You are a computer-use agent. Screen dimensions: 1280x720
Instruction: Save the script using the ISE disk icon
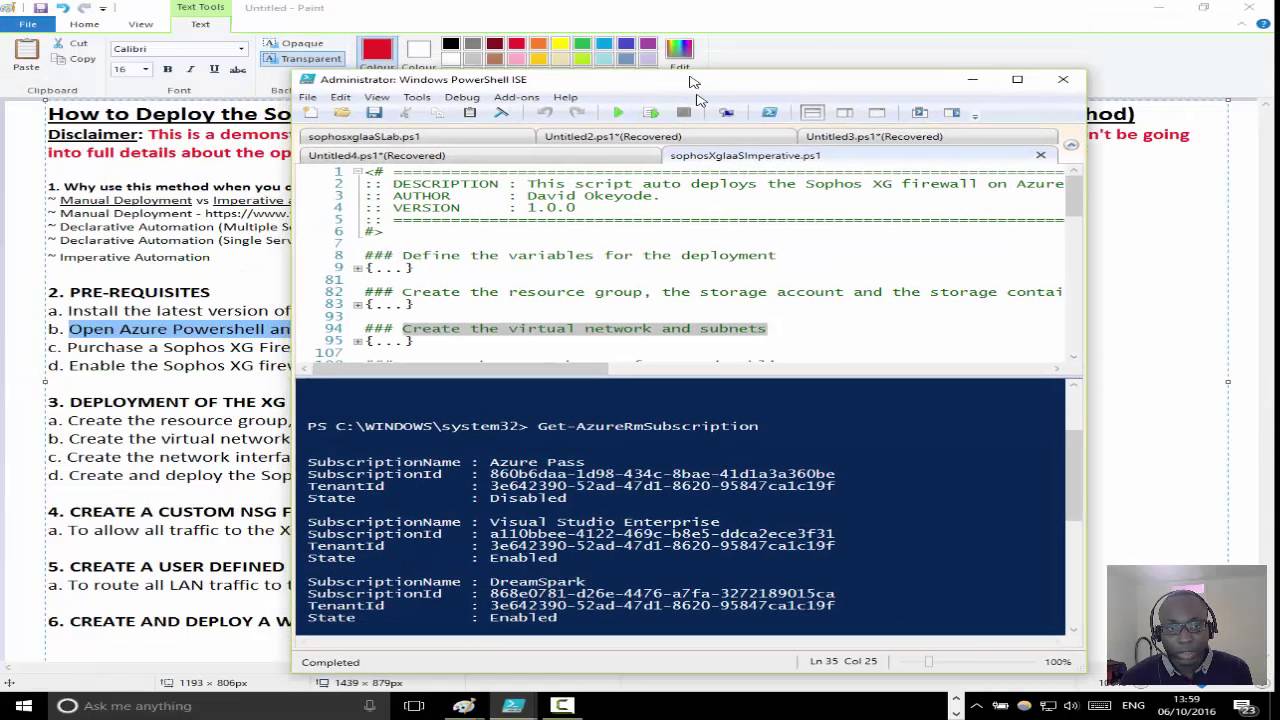373,113
